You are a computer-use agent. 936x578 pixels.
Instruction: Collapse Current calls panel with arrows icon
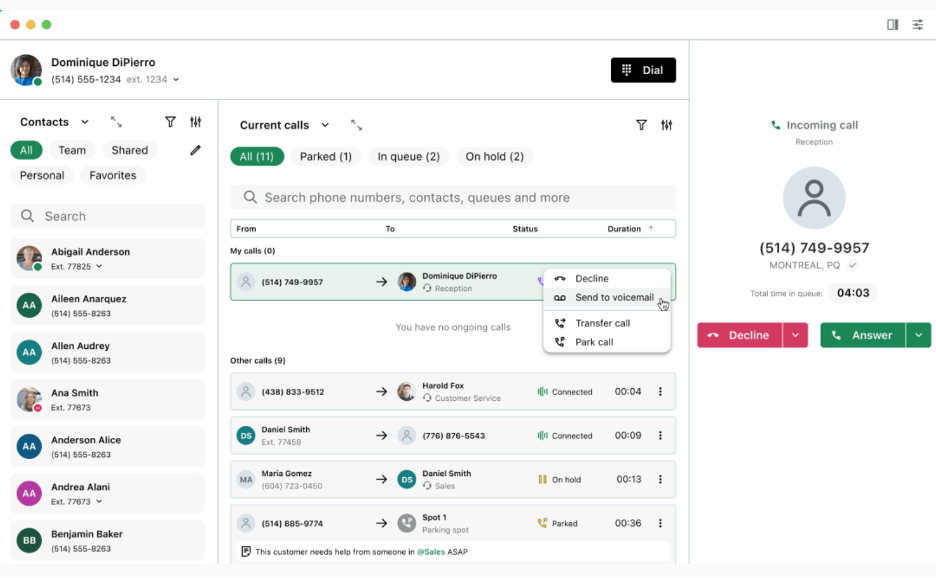[x=356, y=125]
